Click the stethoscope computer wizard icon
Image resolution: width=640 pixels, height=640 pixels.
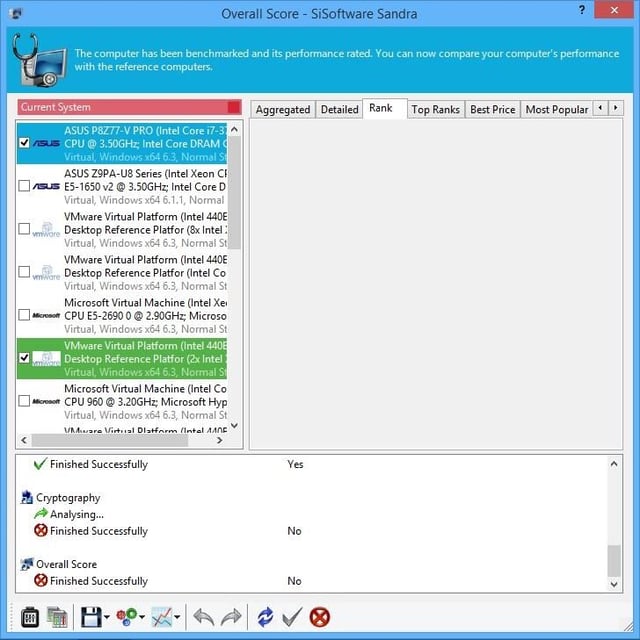tap(39, 60)
